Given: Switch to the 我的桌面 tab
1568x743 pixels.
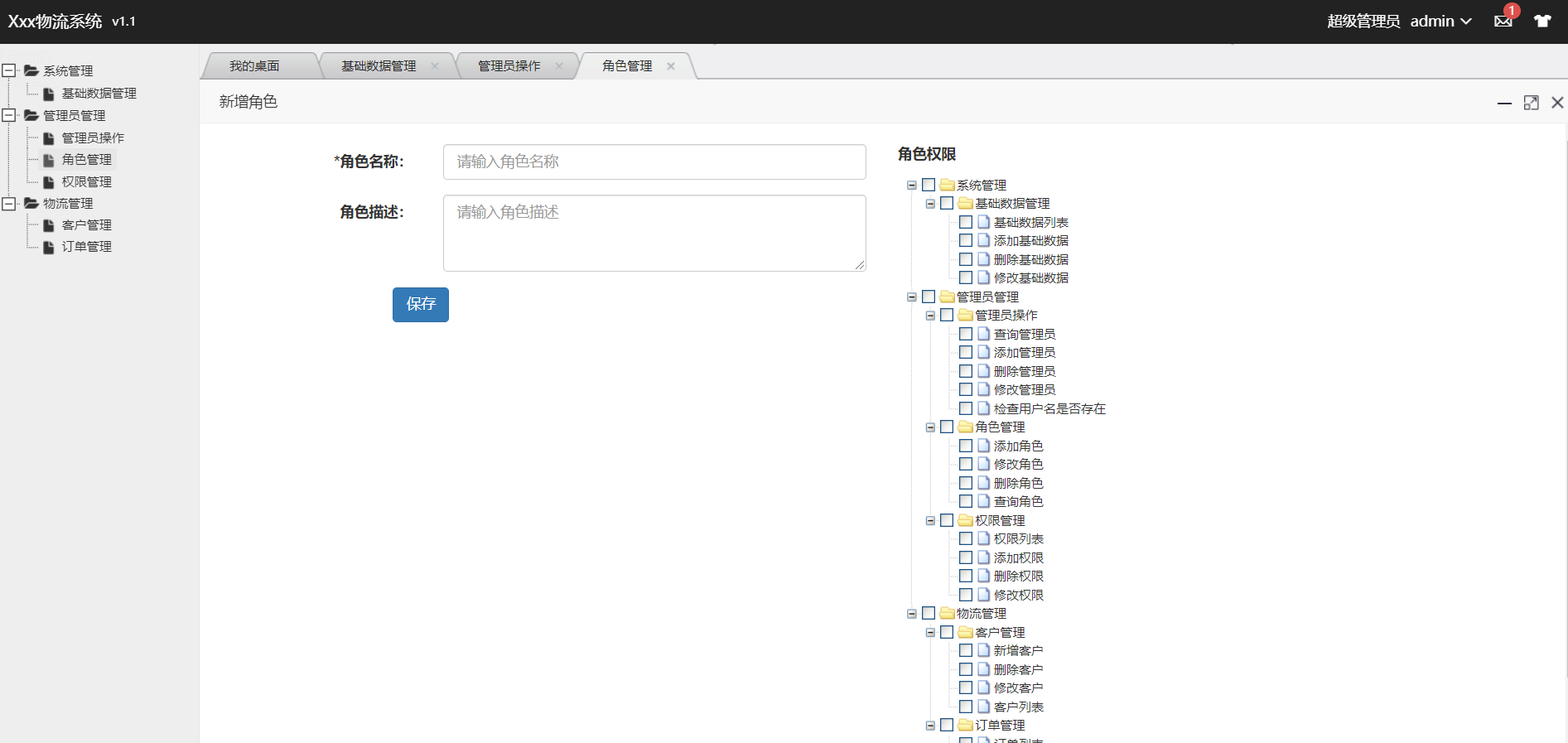Looking at the screenshot, I should click(254, 66).
